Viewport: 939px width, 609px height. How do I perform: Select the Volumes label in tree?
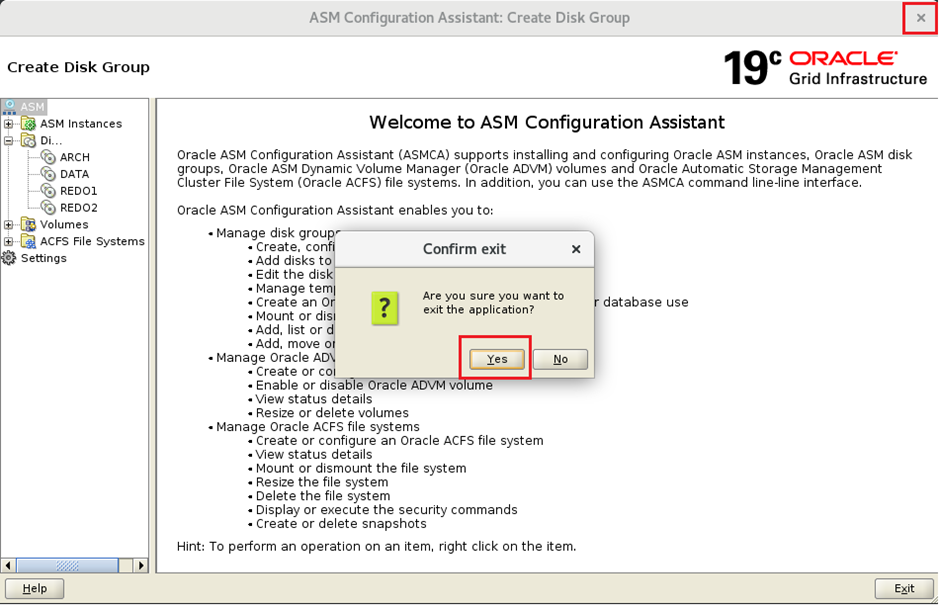point(64,224)
